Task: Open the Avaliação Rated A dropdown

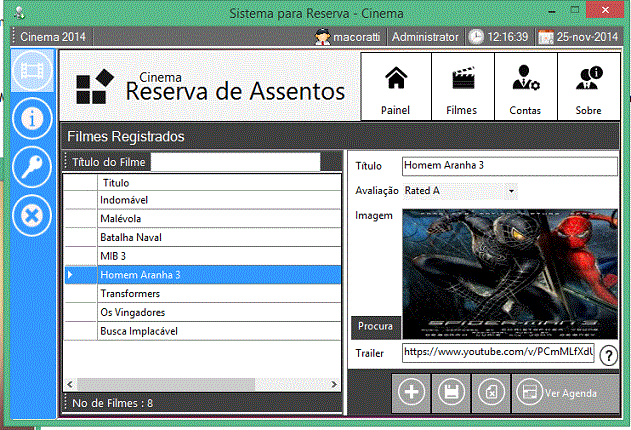Action: click(460, 191)
